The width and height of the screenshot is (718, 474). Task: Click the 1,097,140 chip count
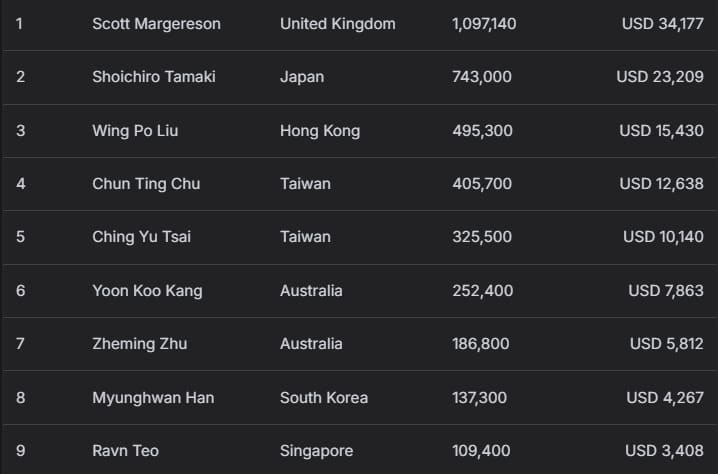tap(484, 23)
